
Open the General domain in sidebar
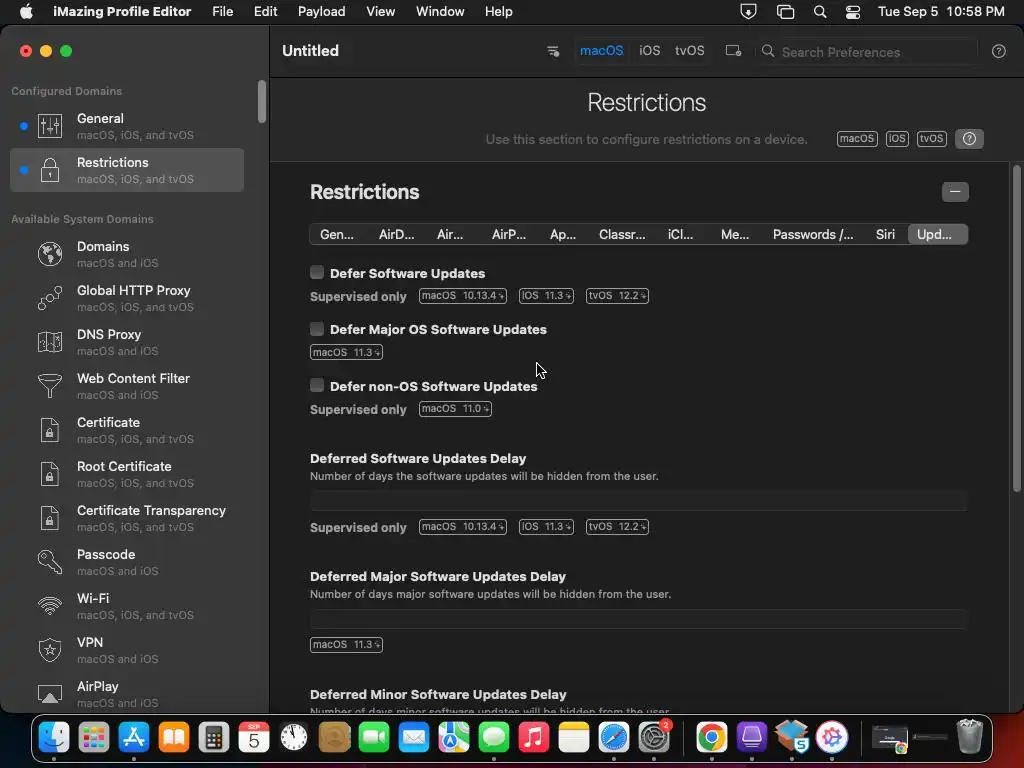click(x=127, y=125)
